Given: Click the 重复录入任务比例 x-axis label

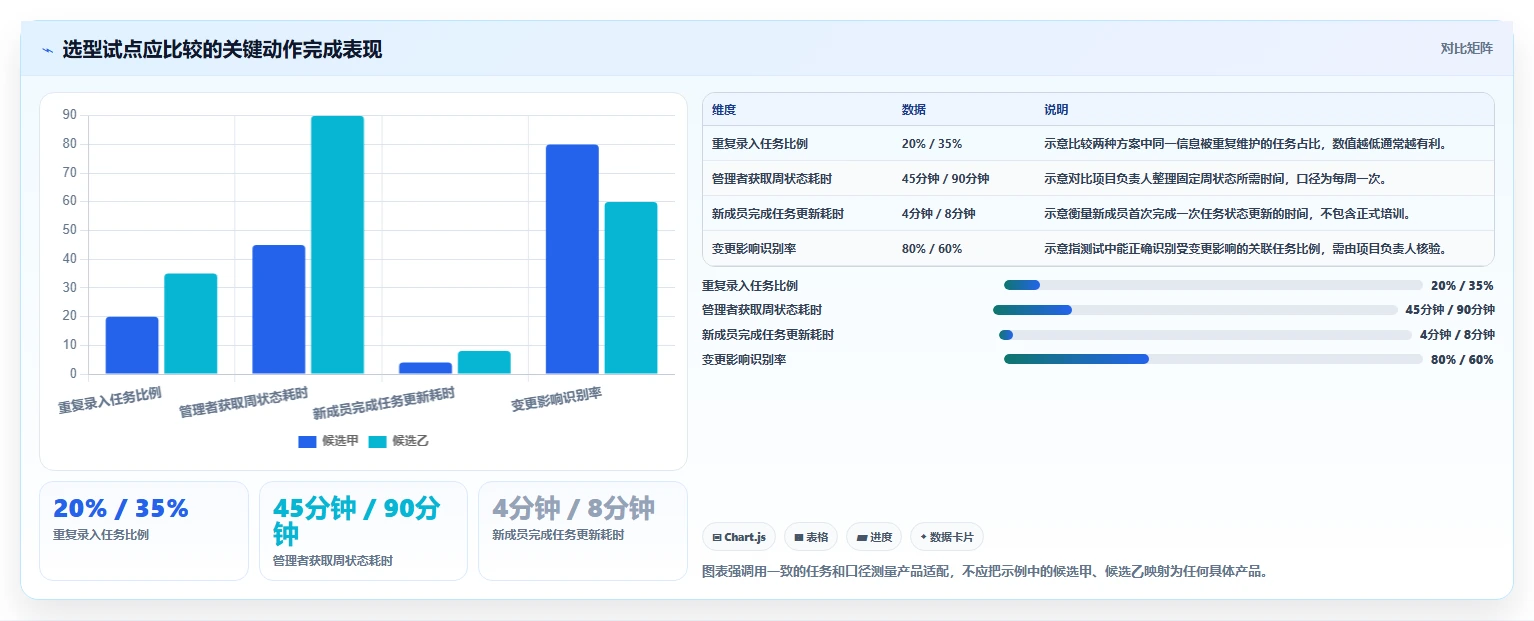Looking at the screenshot, I should click(110, 400).
